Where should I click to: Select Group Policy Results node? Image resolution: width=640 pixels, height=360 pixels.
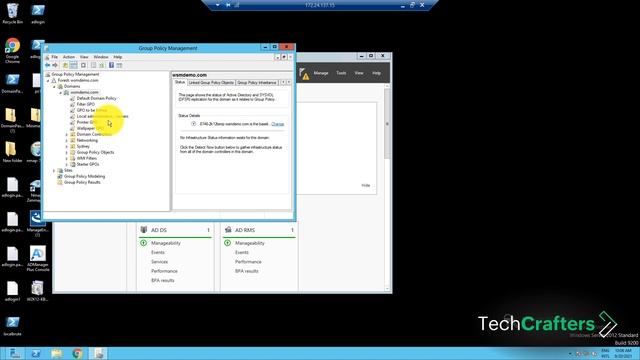point(82,182)
